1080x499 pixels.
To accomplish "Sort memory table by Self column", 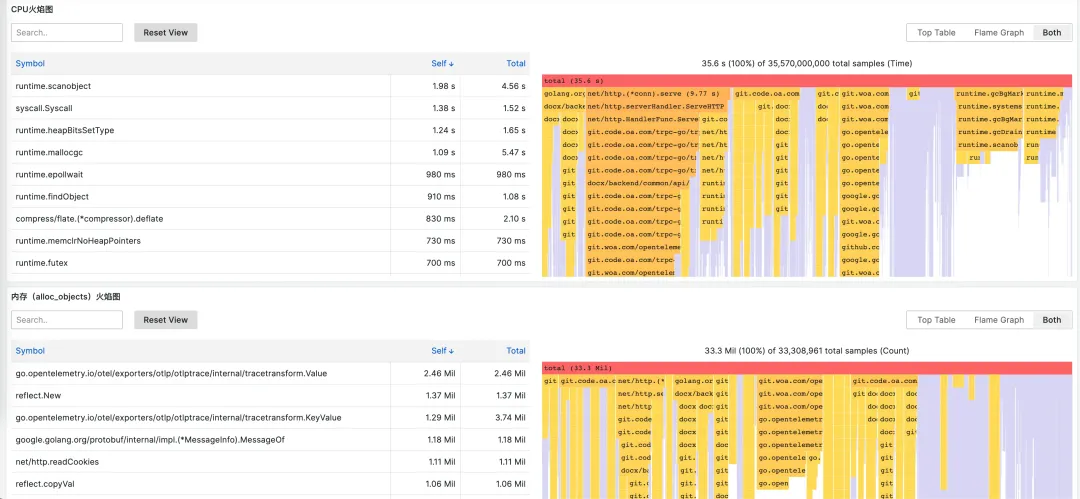I will pos(442,351).
